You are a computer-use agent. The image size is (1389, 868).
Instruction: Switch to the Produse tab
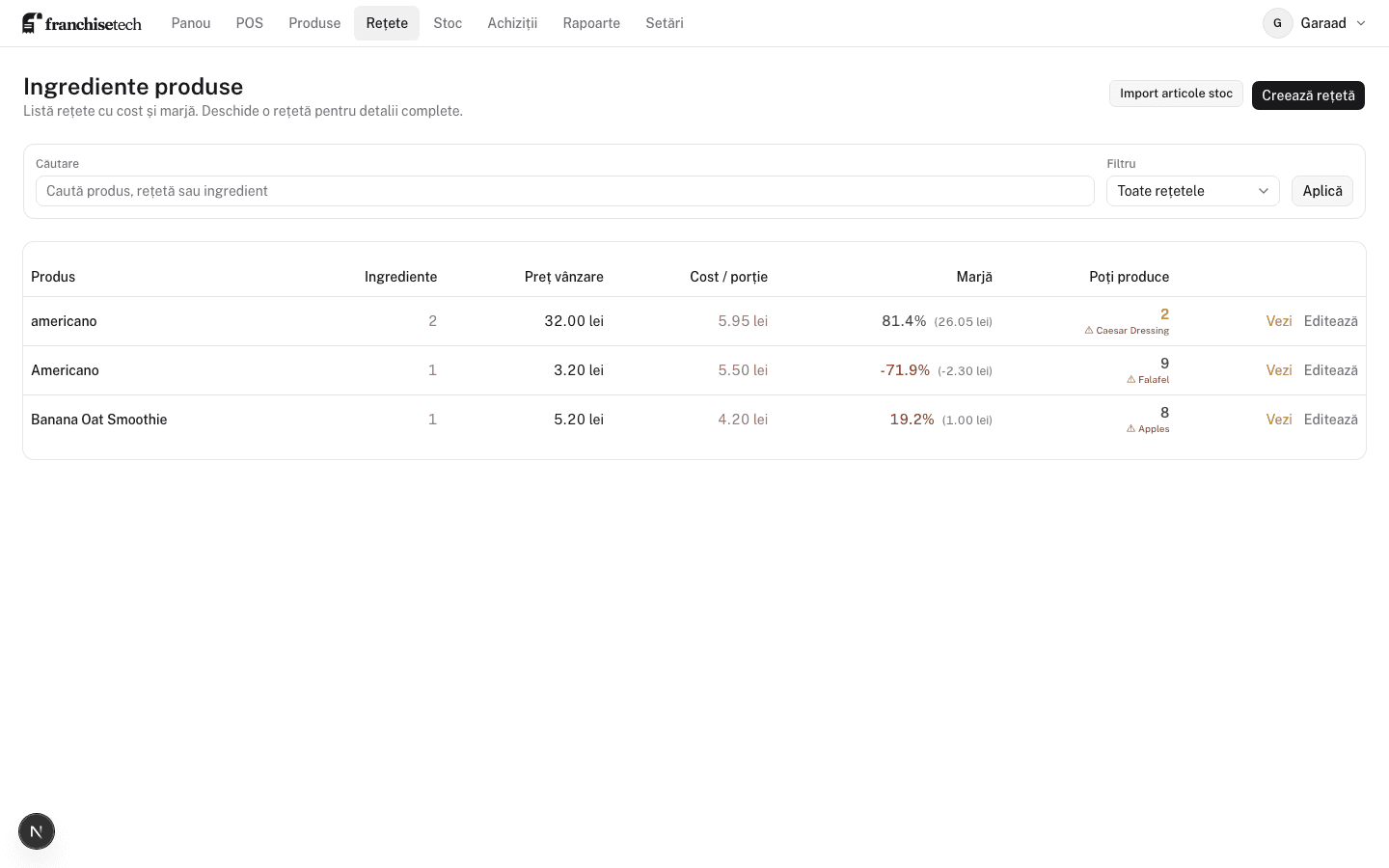(x=314, y=23)
